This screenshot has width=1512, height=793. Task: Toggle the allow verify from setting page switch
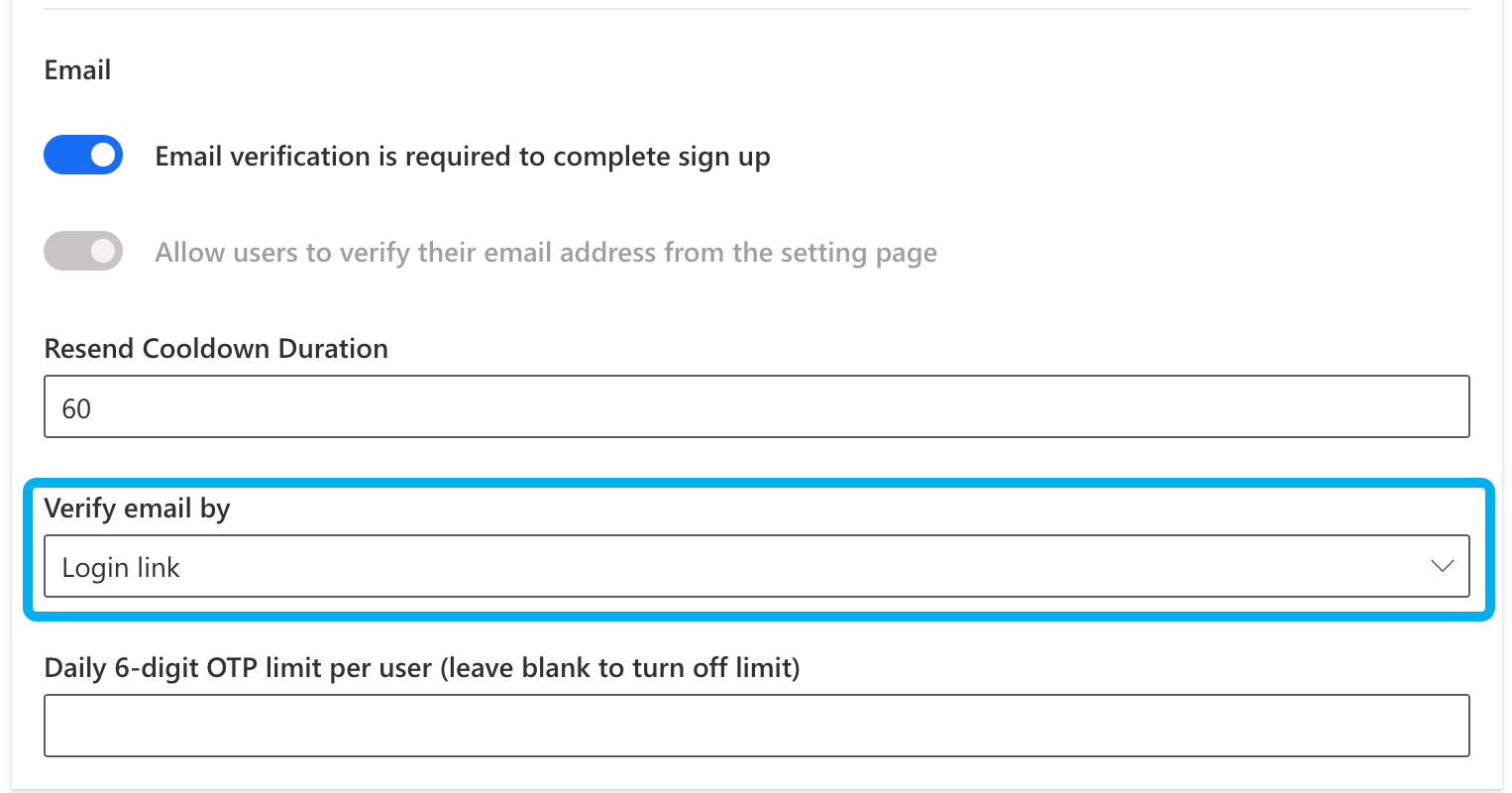point(83,252)
